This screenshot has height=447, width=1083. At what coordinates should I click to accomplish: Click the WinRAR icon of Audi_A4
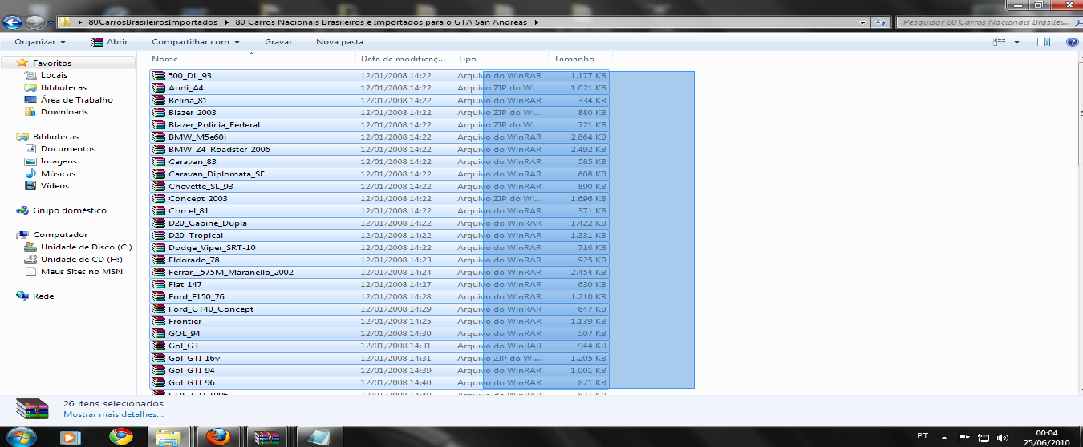pos(158,88)
